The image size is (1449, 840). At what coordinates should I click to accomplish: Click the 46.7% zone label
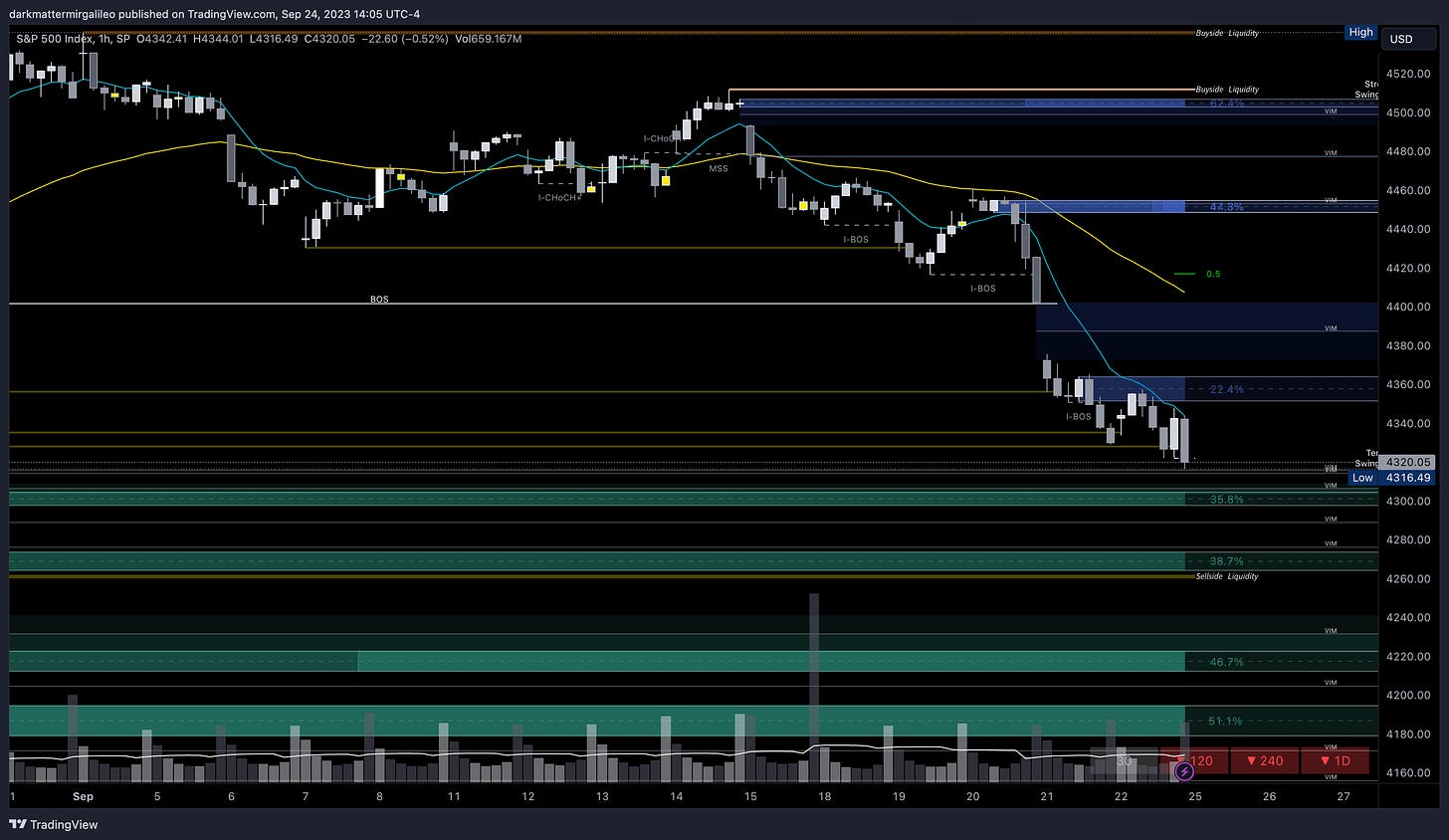[x=1227, y=662]
